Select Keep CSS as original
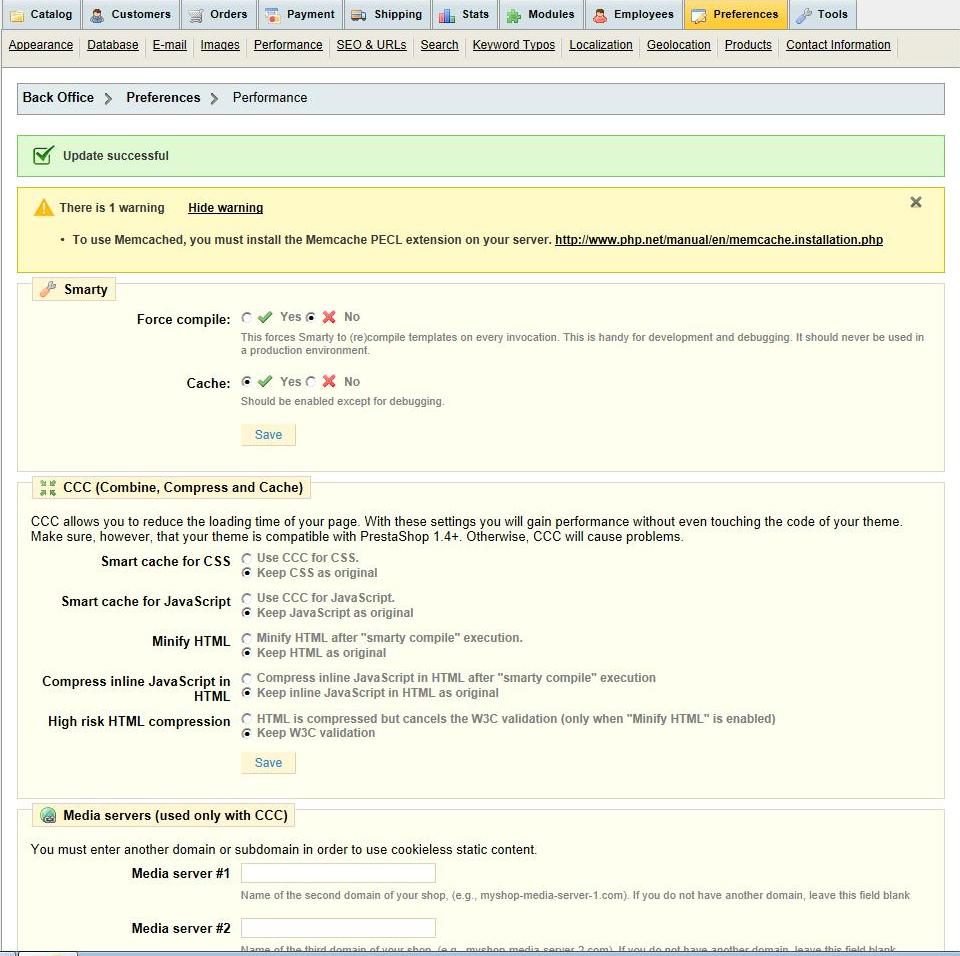 pyautogui.click(x=246, y=573)
